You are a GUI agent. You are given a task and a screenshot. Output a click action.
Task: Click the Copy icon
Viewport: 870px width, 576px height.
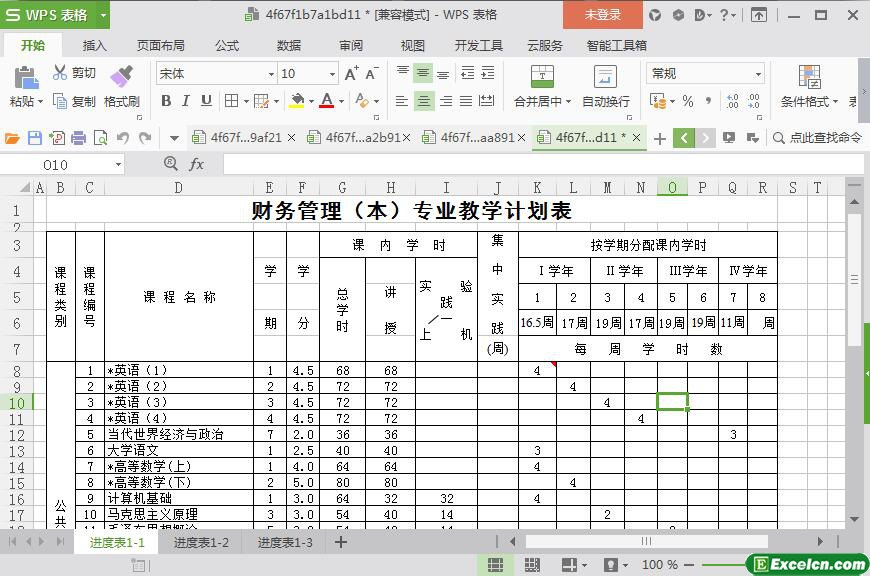tap(59, 101)
